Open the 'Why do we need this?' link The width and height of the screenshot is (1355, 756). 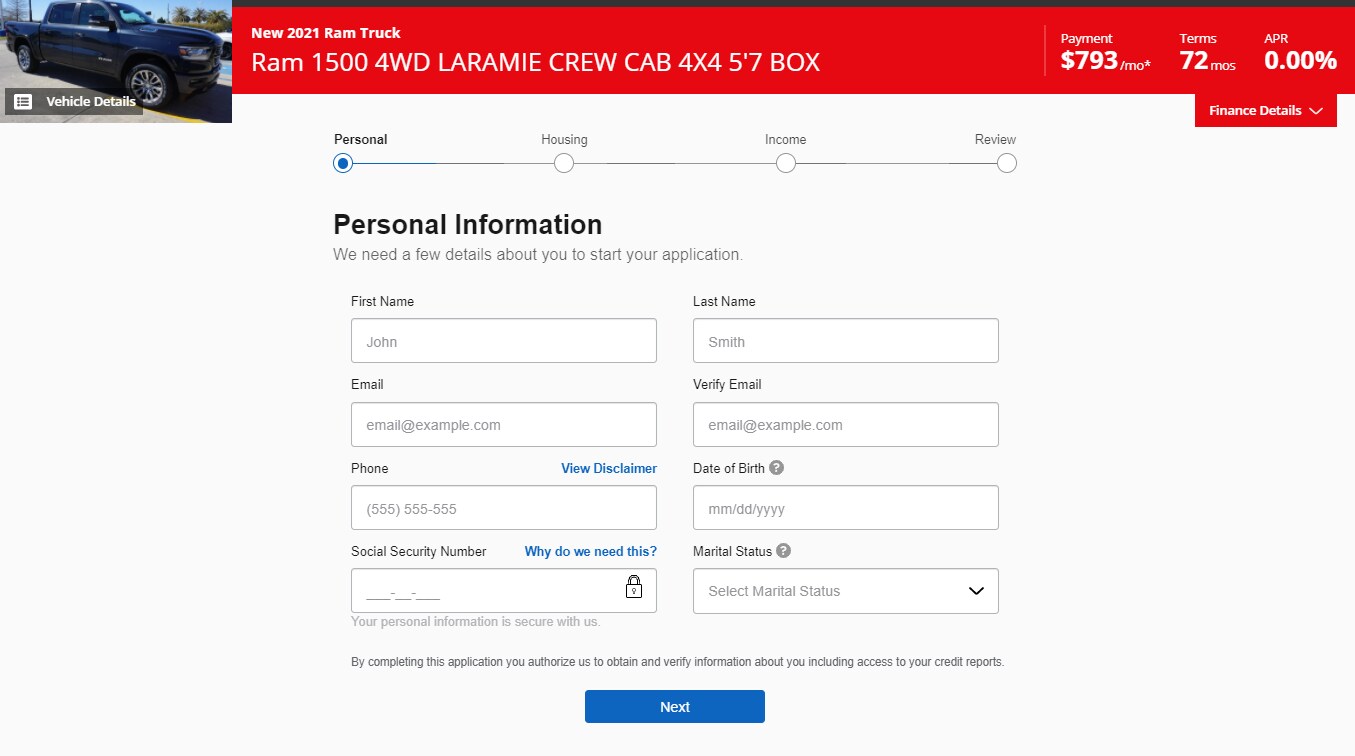[591, 551]
